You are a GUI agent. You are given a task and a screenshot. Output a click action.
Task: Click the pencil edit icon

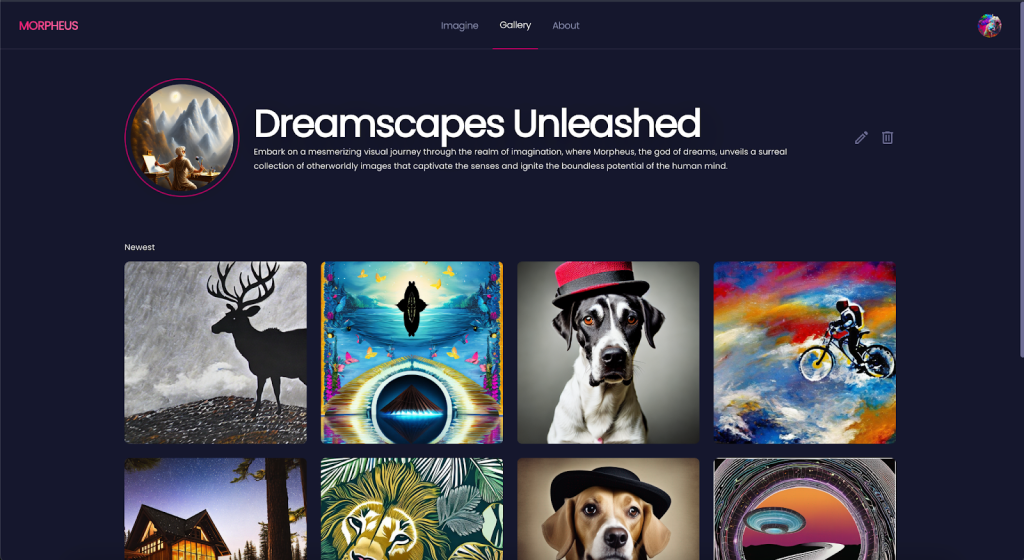[861, 138]
